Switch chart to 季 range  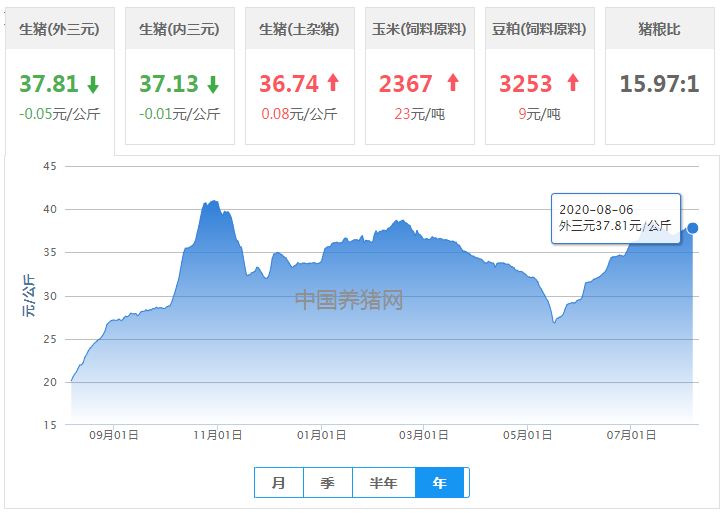[x=328, y=482]
